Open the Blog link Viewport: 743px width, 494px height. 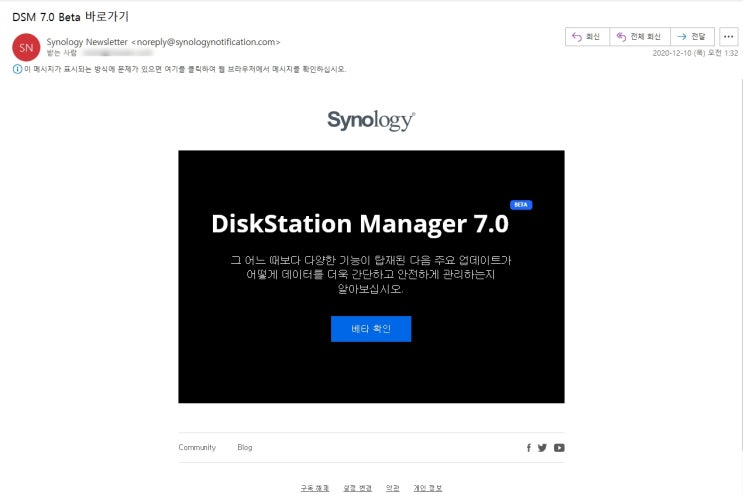coord(245,447)
